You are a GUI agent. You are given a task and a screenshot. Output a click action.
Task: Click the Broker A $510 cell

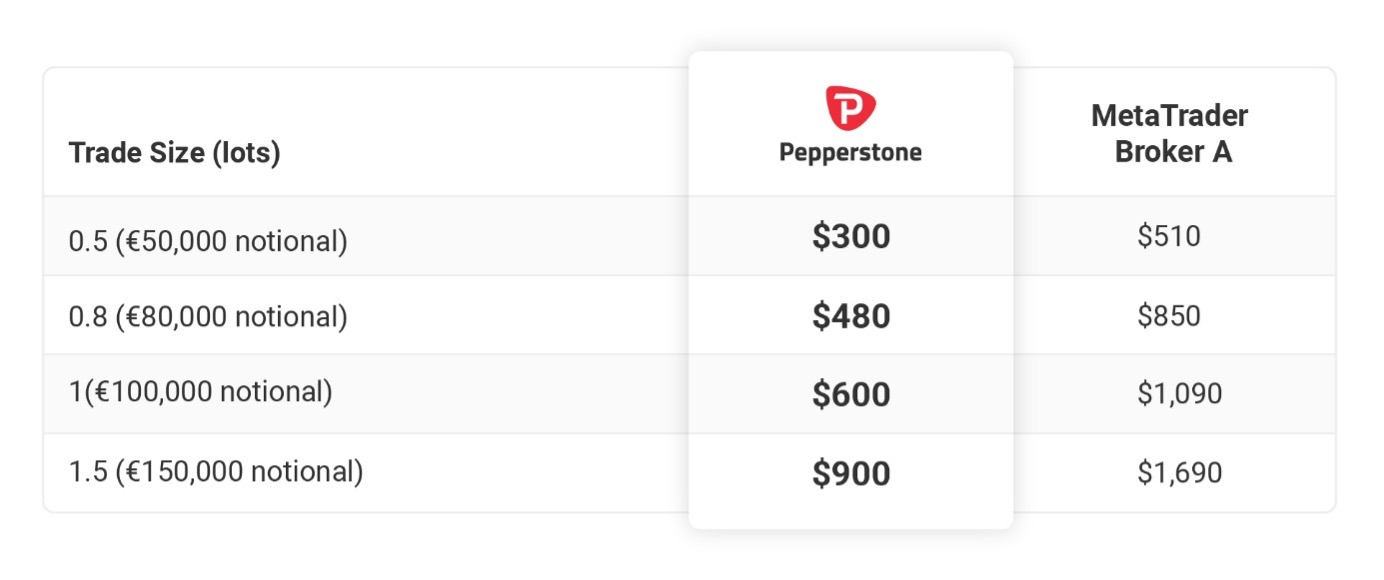pyautogui.click(x=1169, y=236)
